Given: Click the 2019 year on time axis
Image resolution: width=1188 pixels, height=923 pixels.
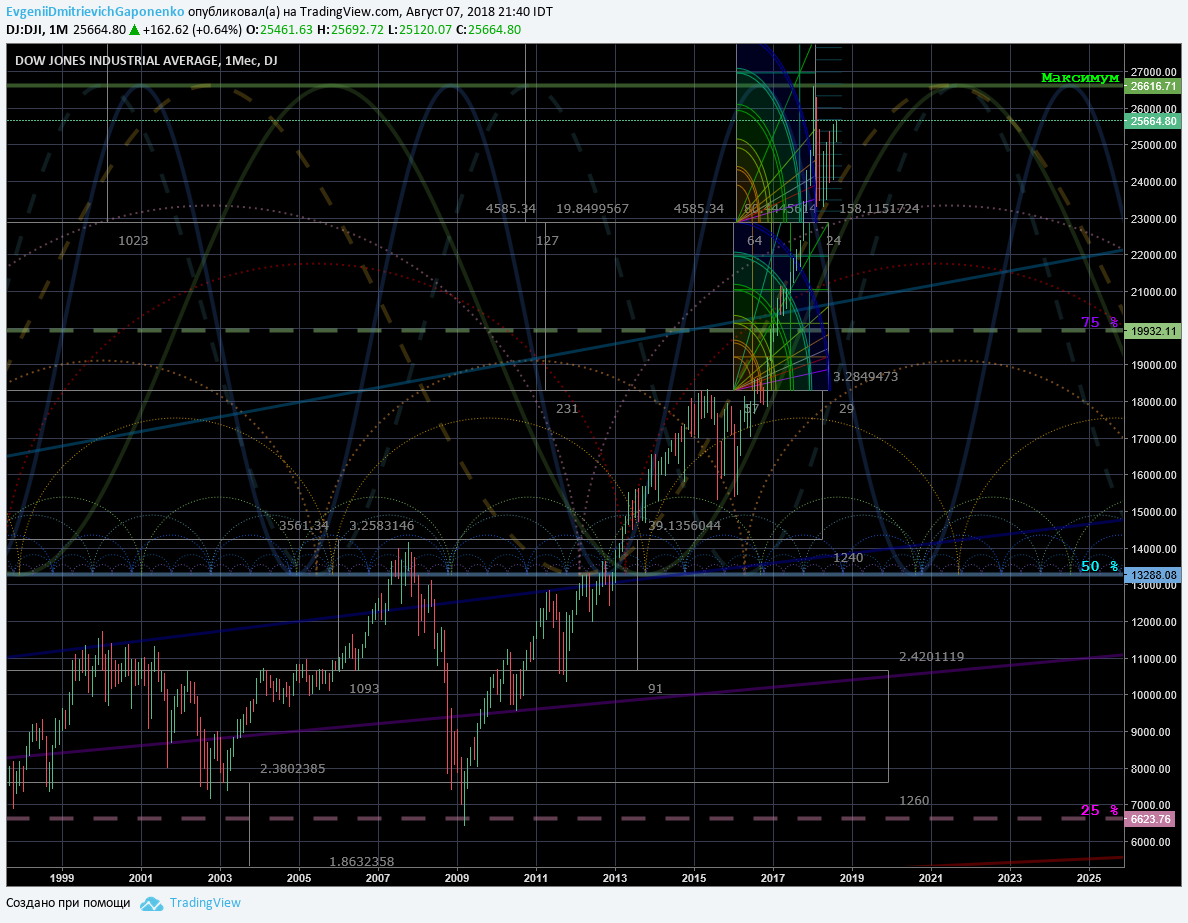Looking at the screenshot, I should pyautogui.click(x=852, y=878).
